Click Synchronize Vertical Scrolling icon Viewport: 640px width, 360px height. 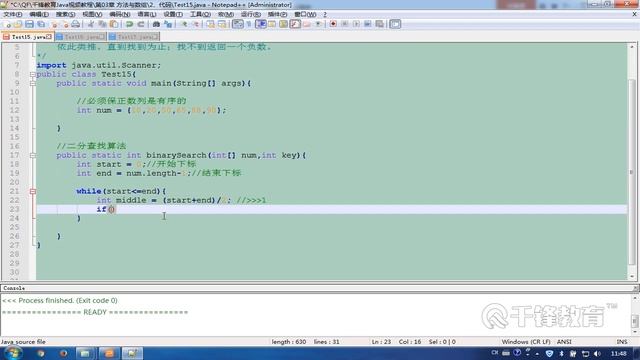pos(210,24)
